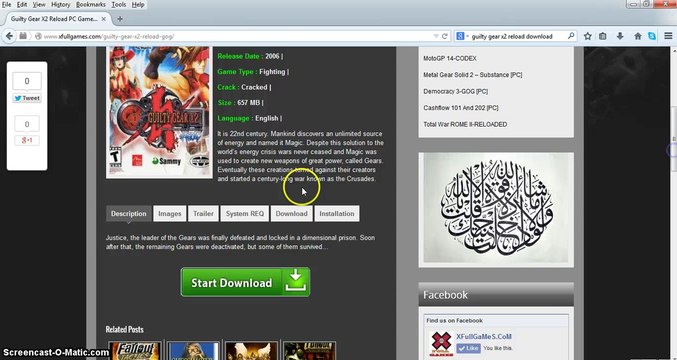Switch to the Download tab
Viewport: 677px width, 360px height.
(291, 214)
